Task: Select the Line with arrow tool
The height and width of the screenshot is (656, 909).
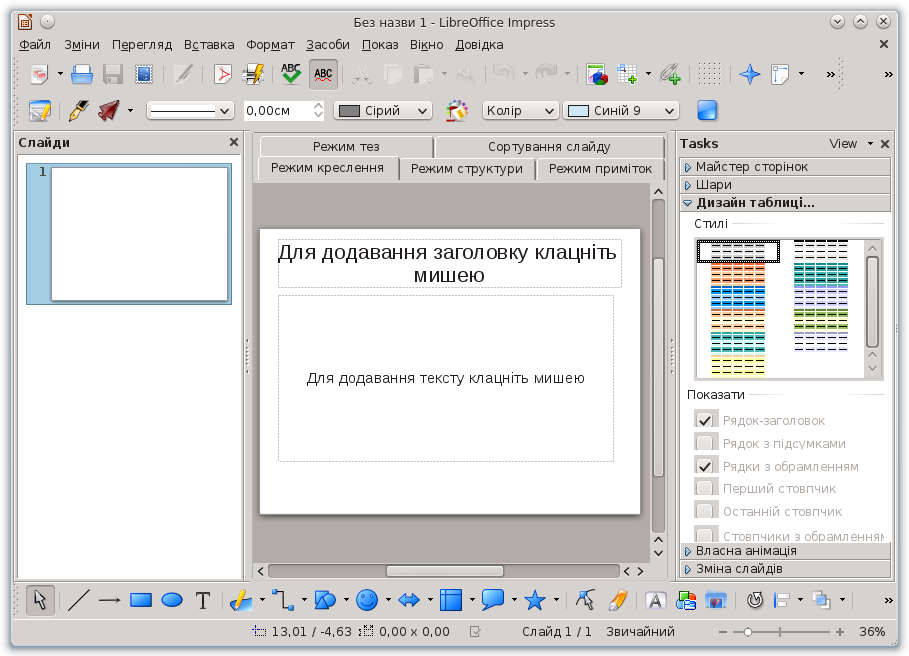Action: click(109, 600)
